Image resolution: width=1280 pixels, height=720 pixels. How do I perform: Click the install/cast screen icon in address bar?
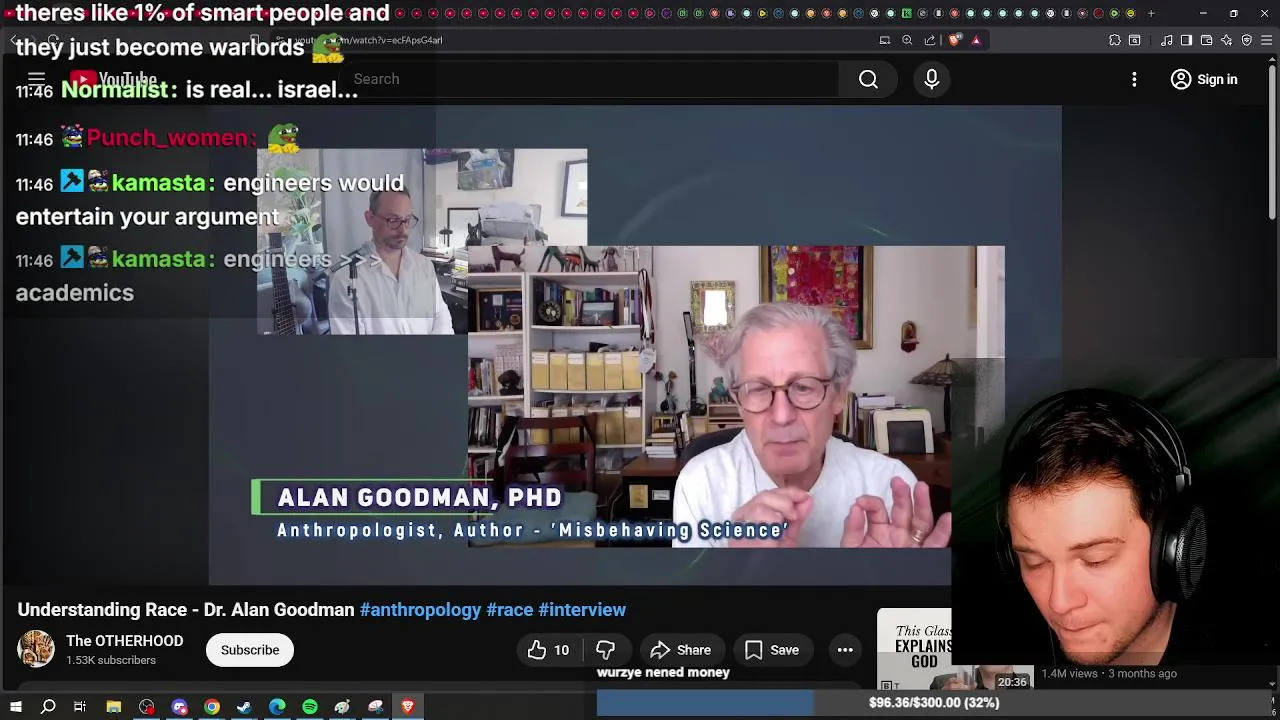pyautogui.click(x=885, y=40)
